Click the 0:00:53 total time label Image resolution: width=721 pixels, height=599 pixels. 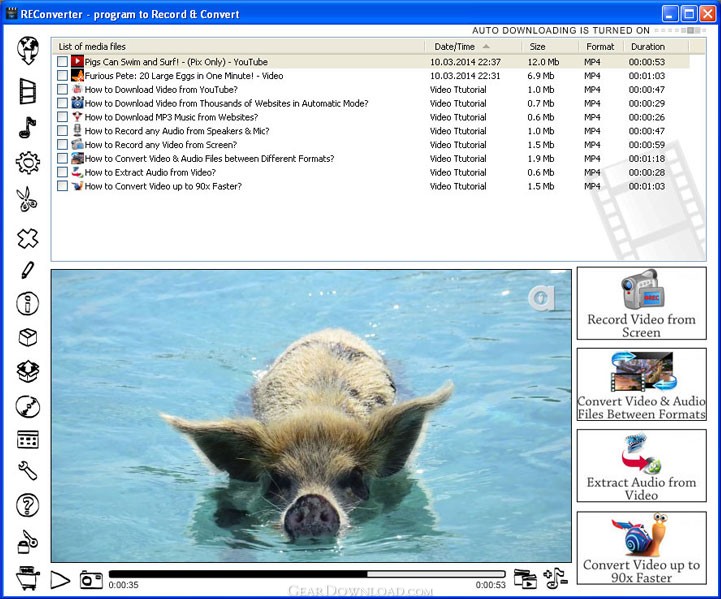click(491, 585)
